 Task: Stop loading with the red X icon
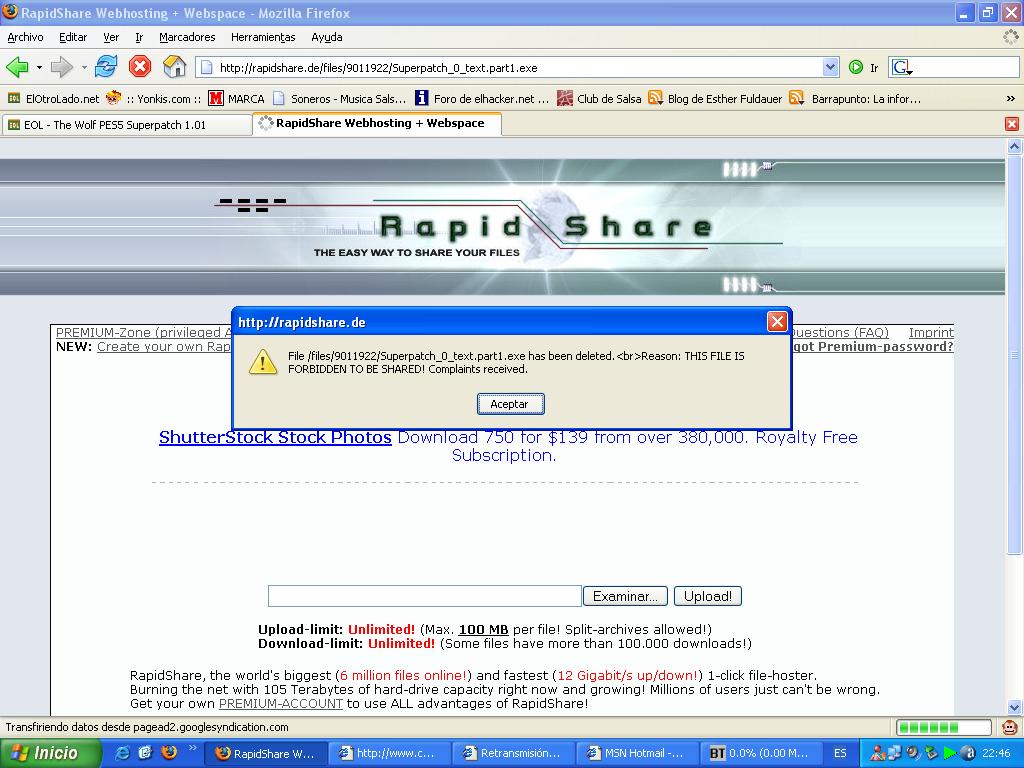140,67
